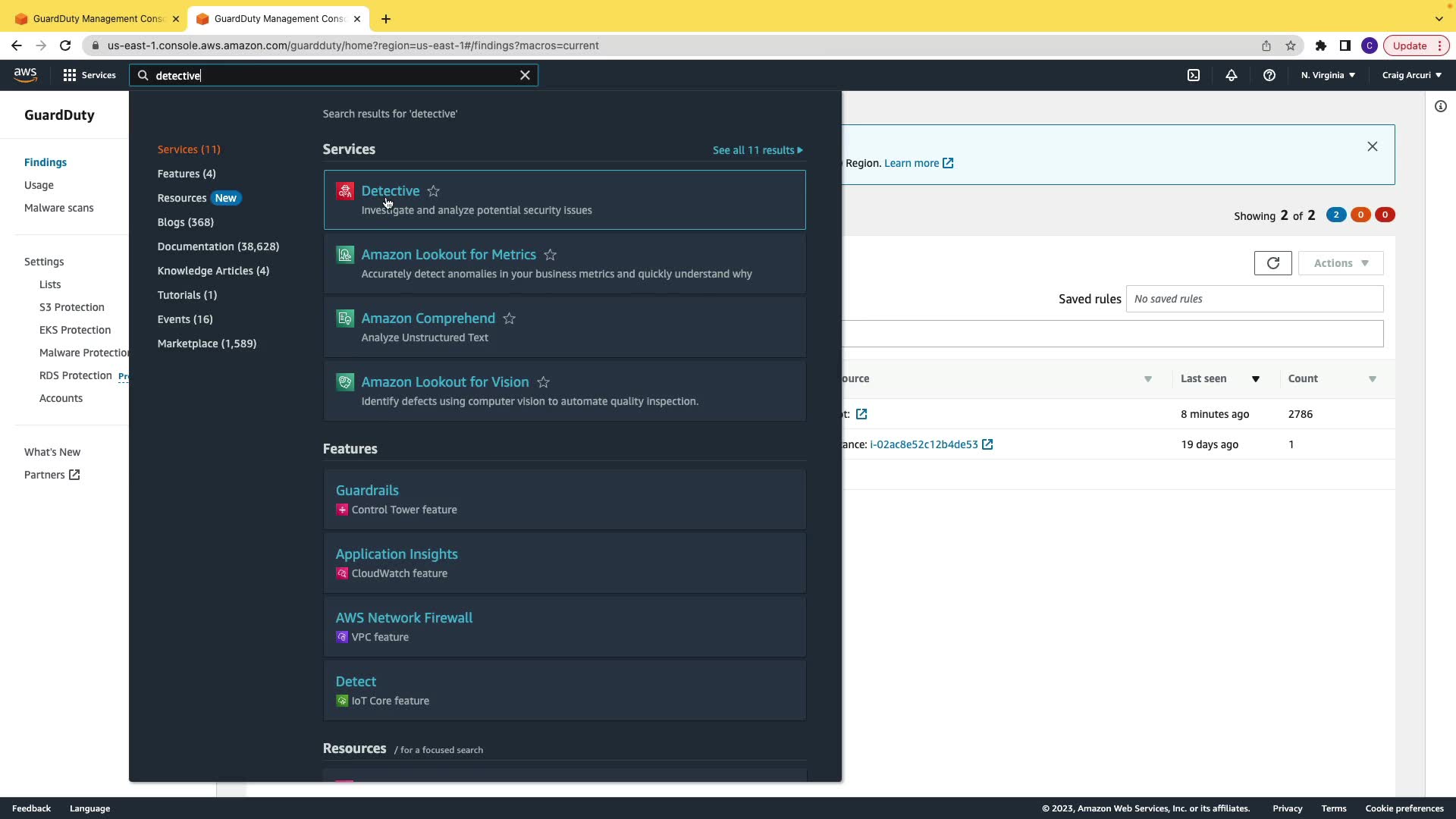Click the notifications bell icon
Image resolution: width=1456 pixels, height=819 pixels.
point(1232,75)
